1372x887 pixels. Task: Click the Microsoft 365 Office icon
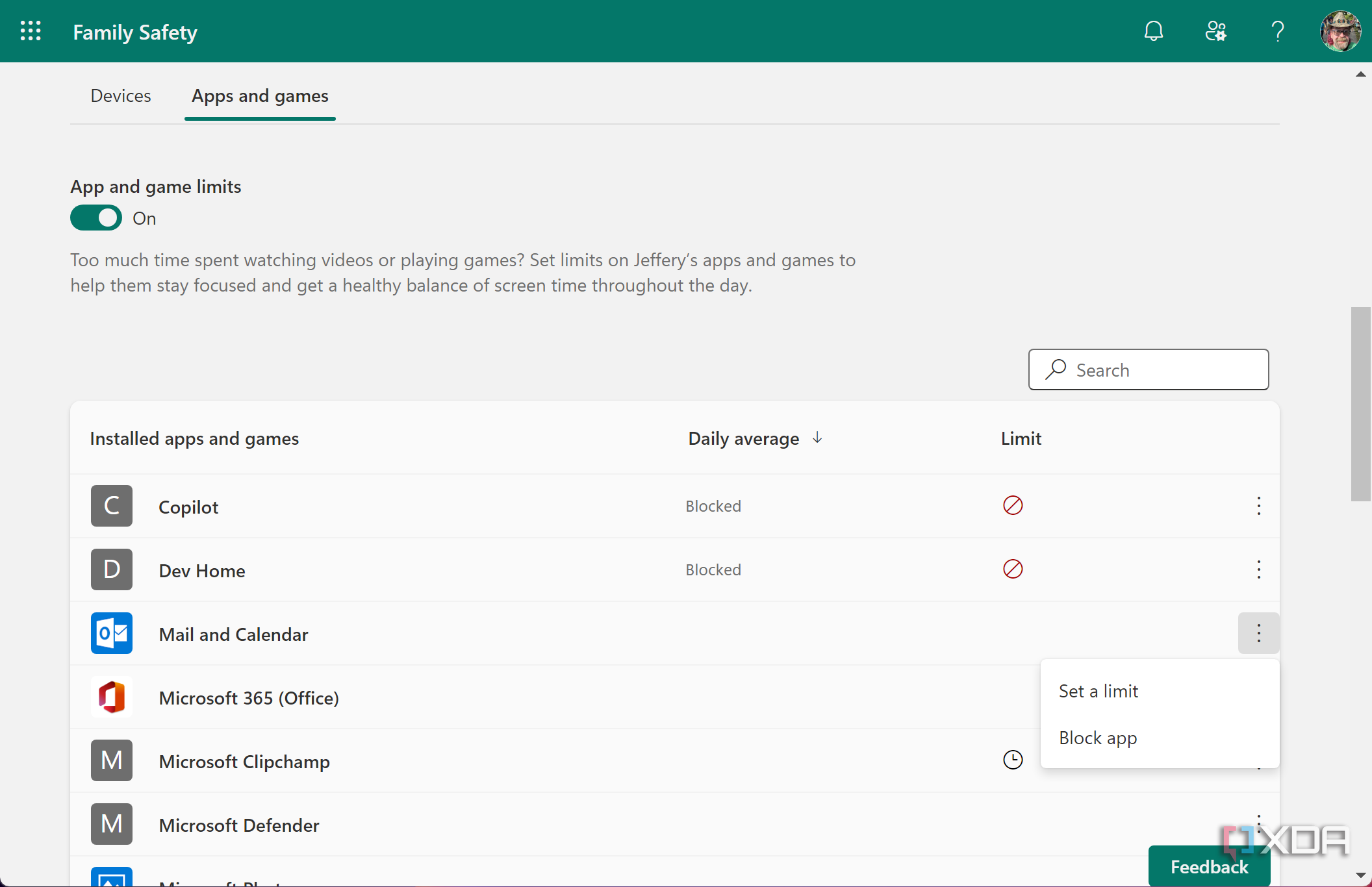tap(112, 697)
